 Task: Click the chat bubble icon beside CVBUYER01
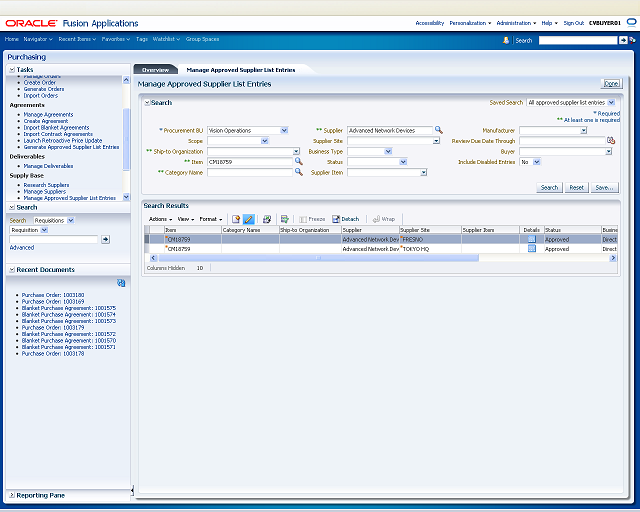click(631, 22)
